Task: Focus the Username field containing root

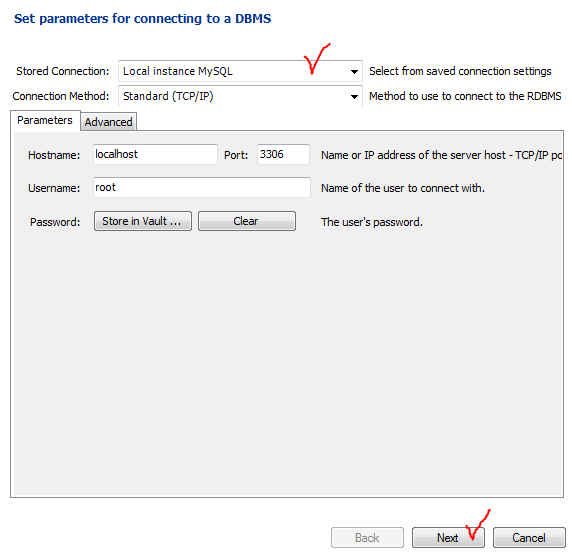Action: (202, 188)
